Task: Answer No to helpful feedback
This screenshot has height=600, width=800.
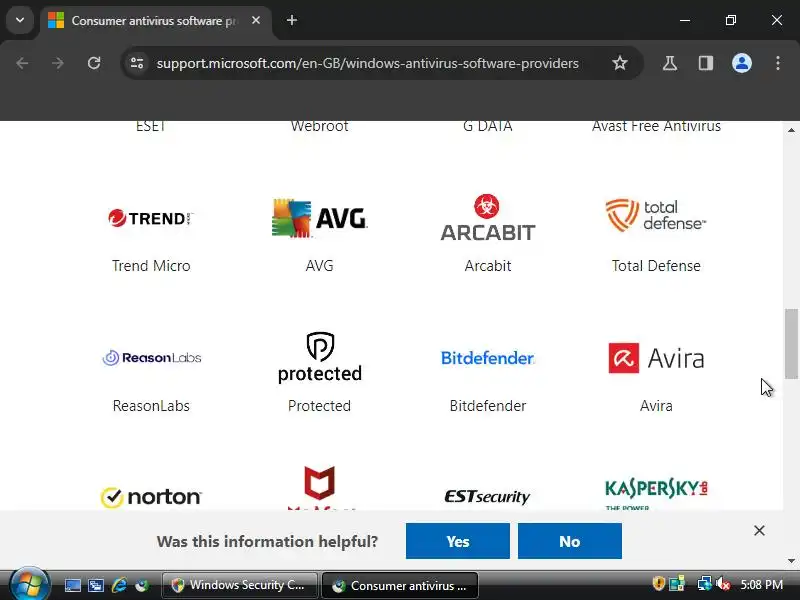Action: (570, 541)
